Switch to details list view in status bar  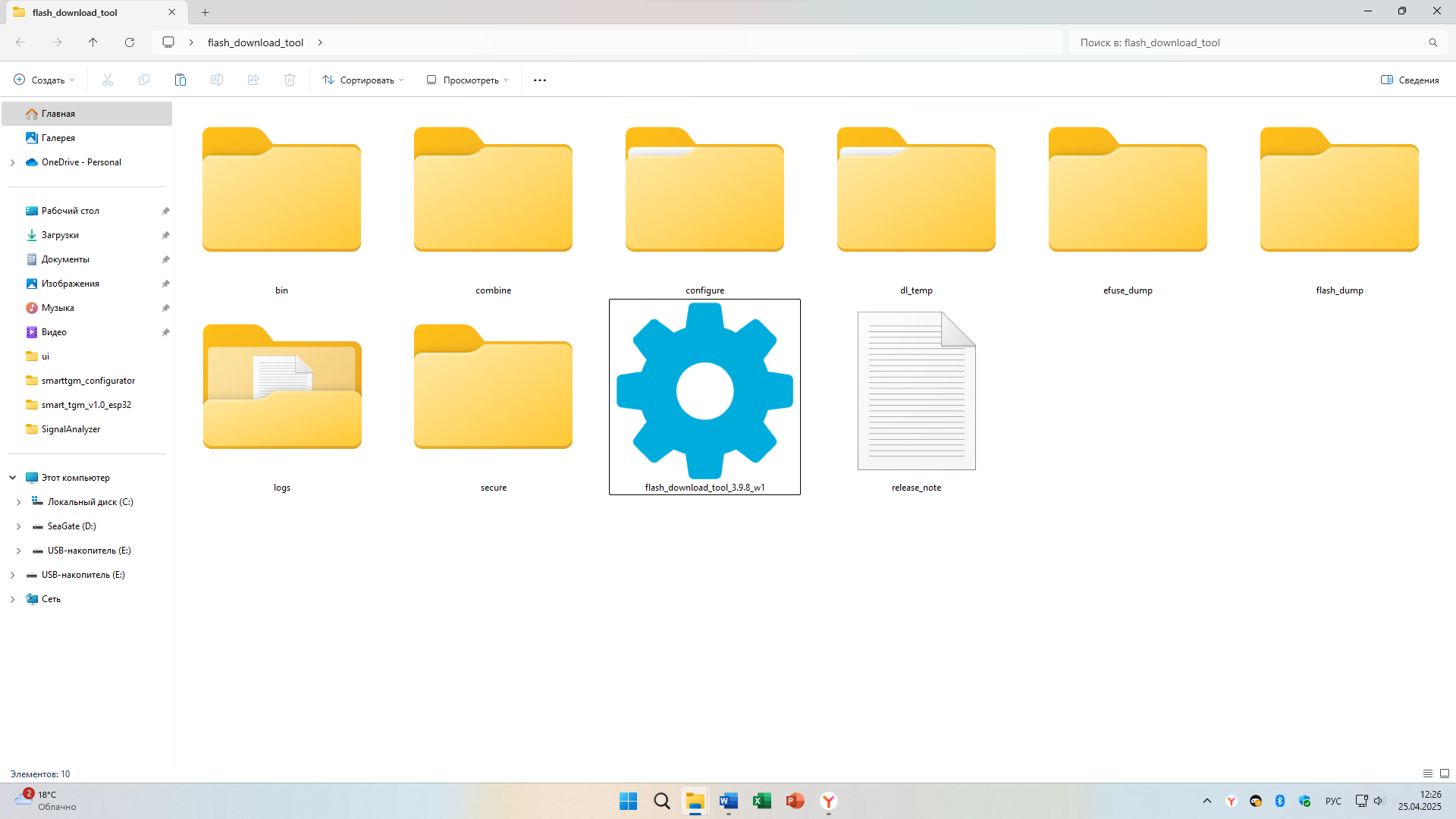(x=1428, y=773)
